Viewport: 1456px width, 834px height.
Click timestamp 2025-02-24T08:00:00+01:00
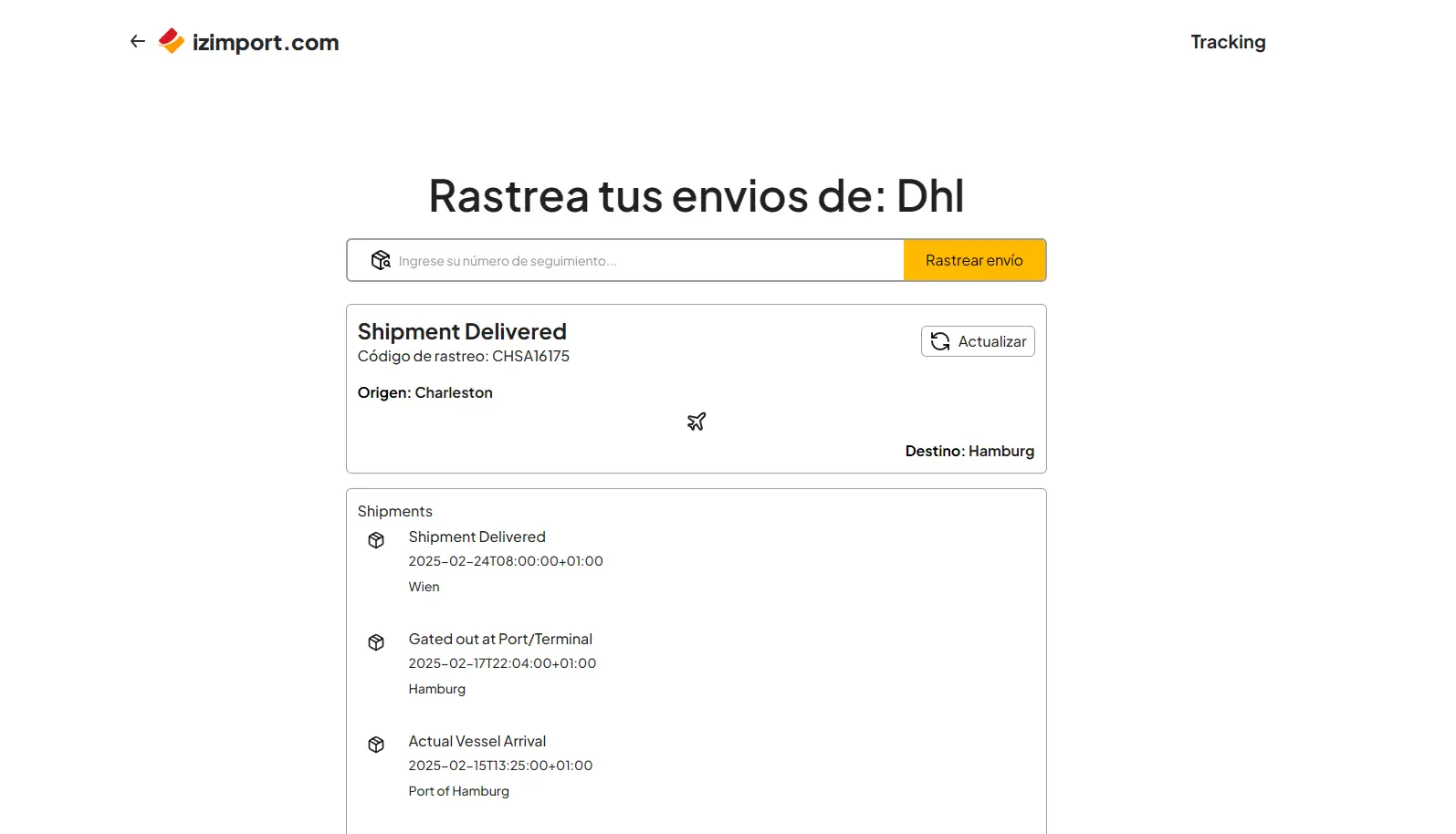[506, 561]
